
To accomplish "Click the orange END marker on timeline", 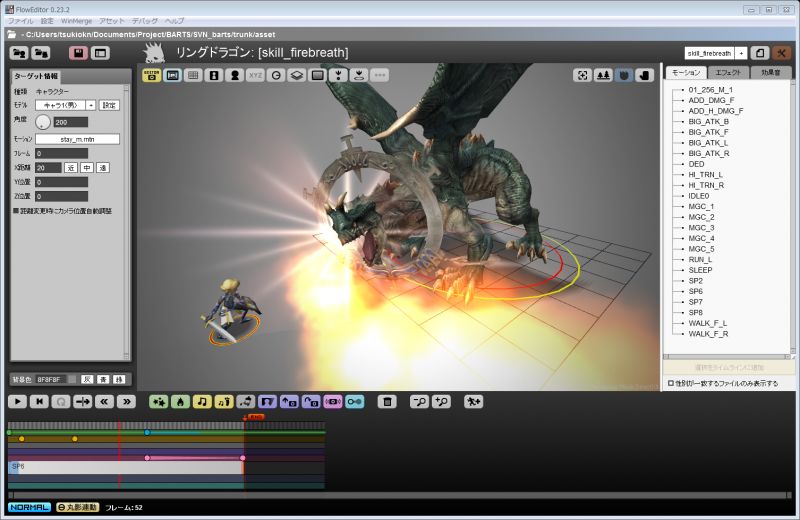I will 255,417.
